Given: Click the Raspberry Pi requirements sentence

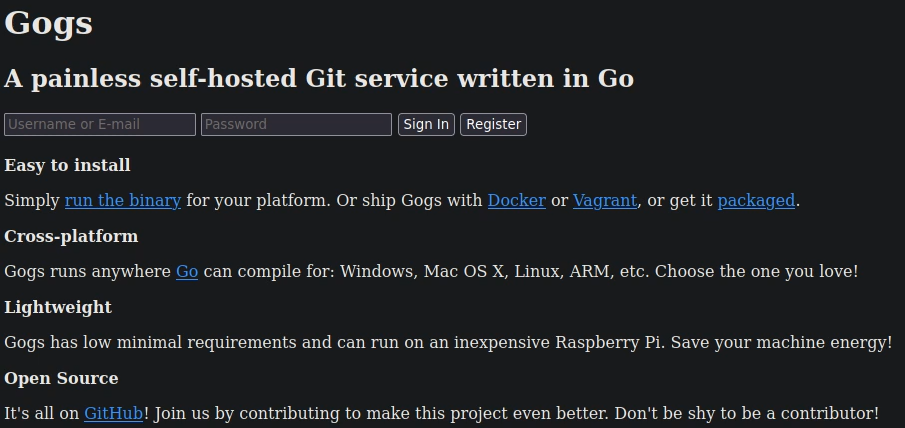Looking at the screenshot, I should [448, 342].
